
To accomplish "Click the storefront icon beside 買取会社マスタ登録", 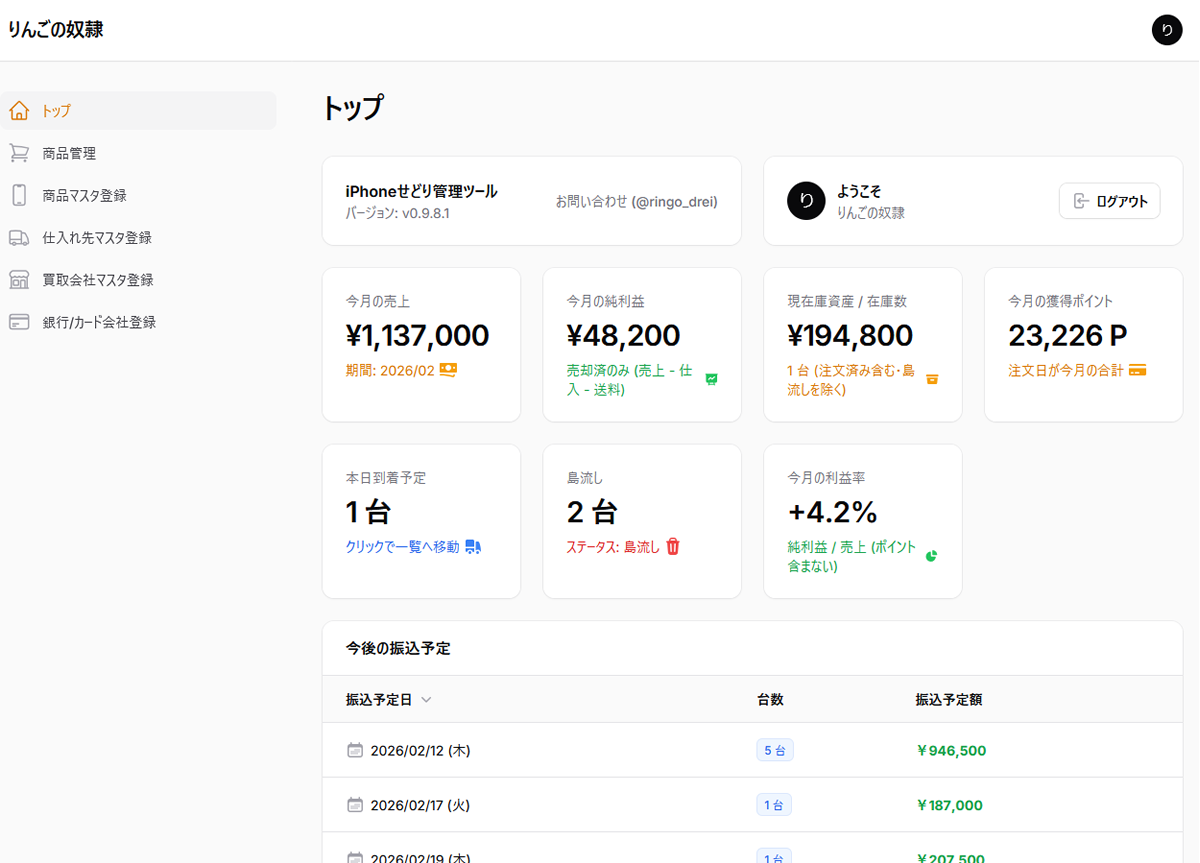I will pyautogui.click(x=21, y=279).
